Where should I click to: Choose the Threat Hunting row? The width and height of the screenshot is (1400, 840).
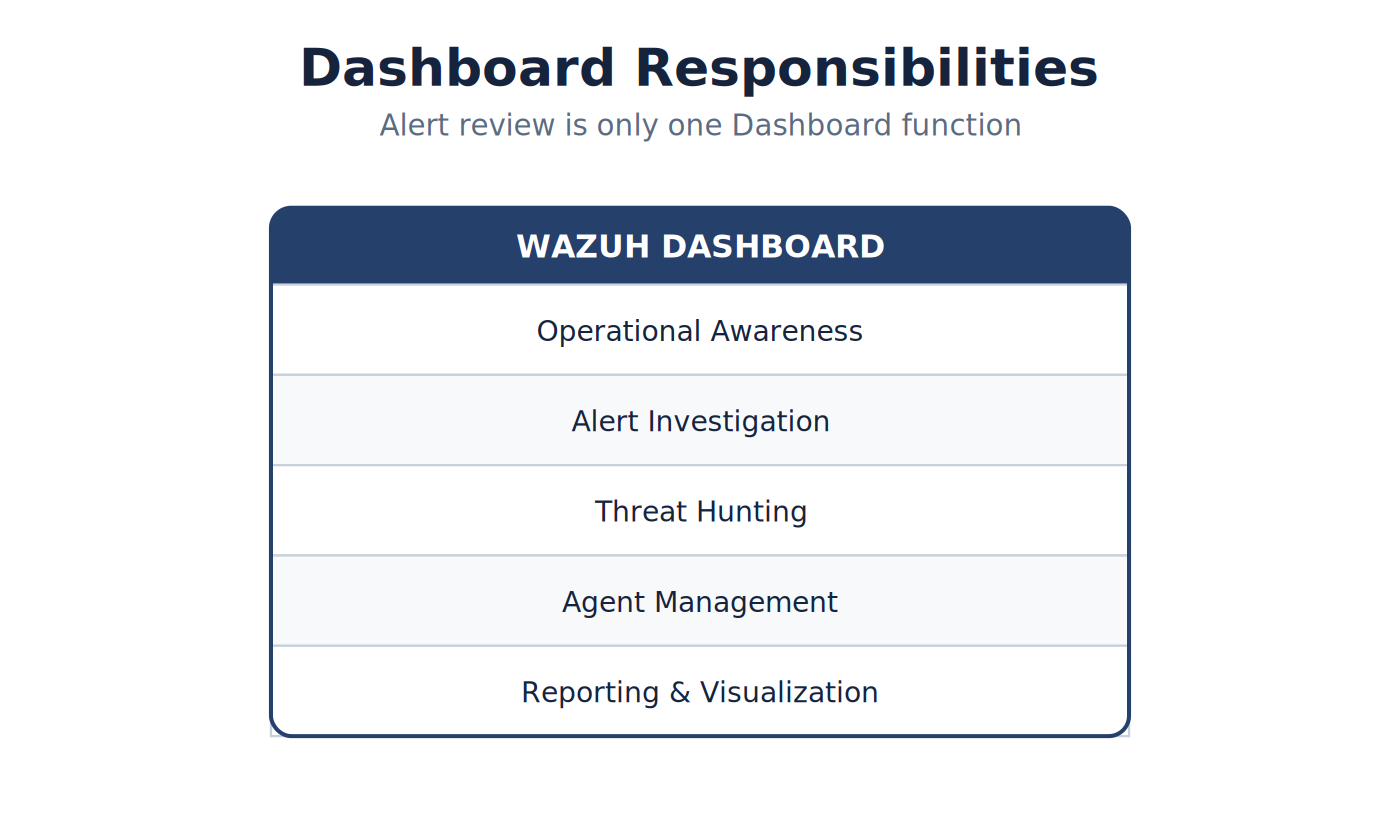pyautogui.click(x=700, y=511)
